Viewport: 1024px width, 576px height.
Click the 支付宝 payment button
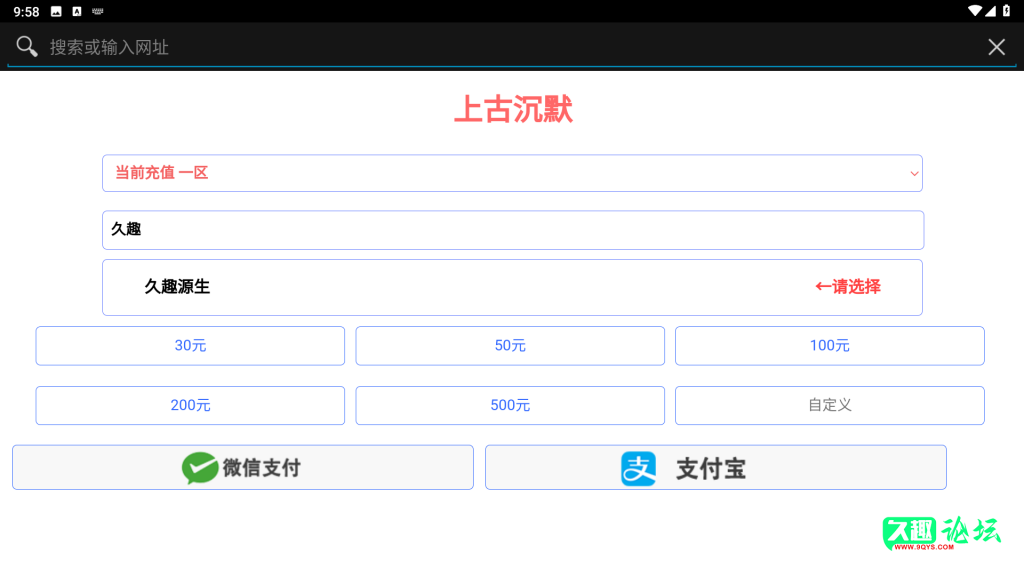click(x=715, y=466)
